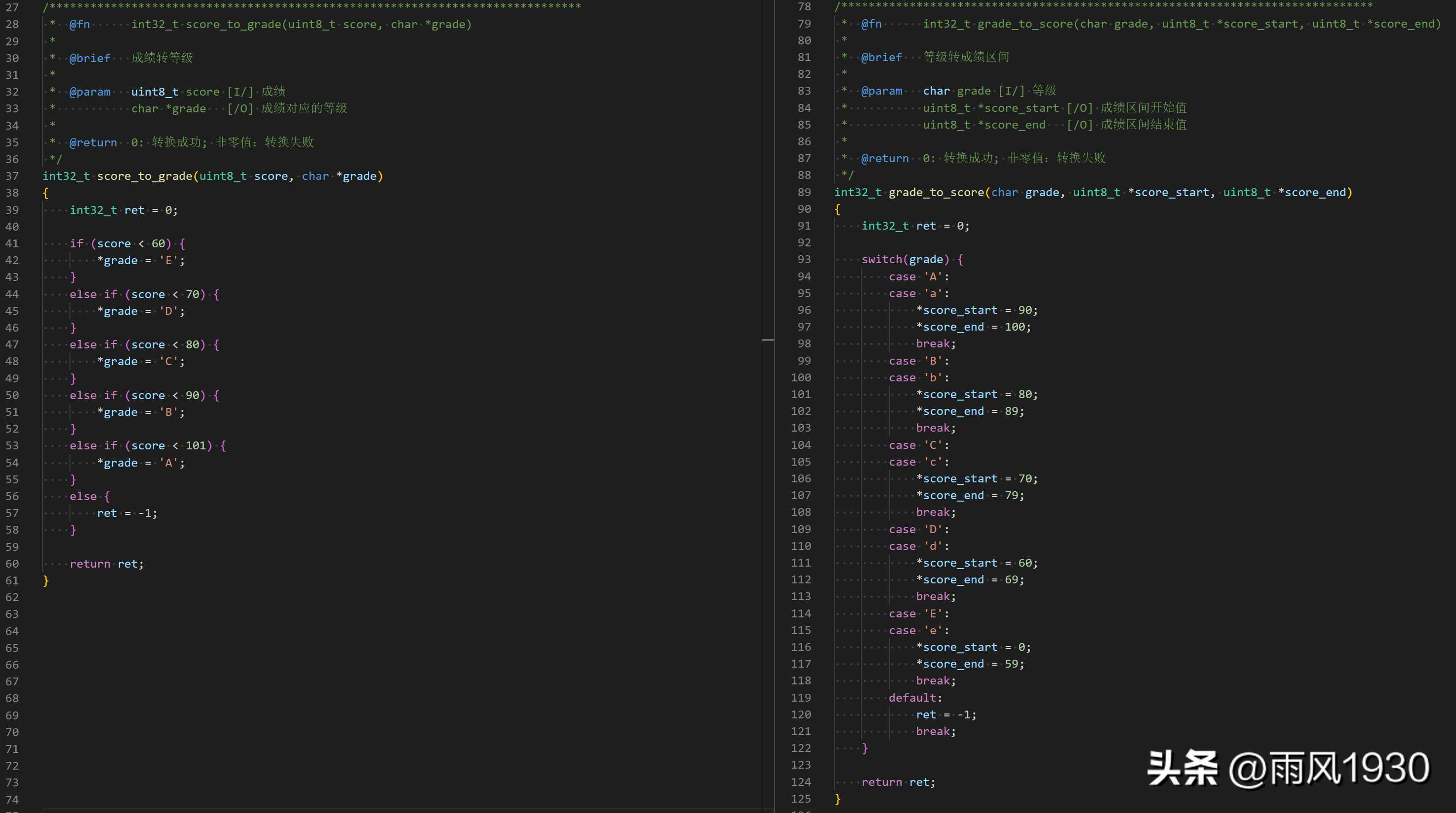Click the 'else {' line on line 56
This screenshot has height=813, width=1456.
(x=90, y=496)
